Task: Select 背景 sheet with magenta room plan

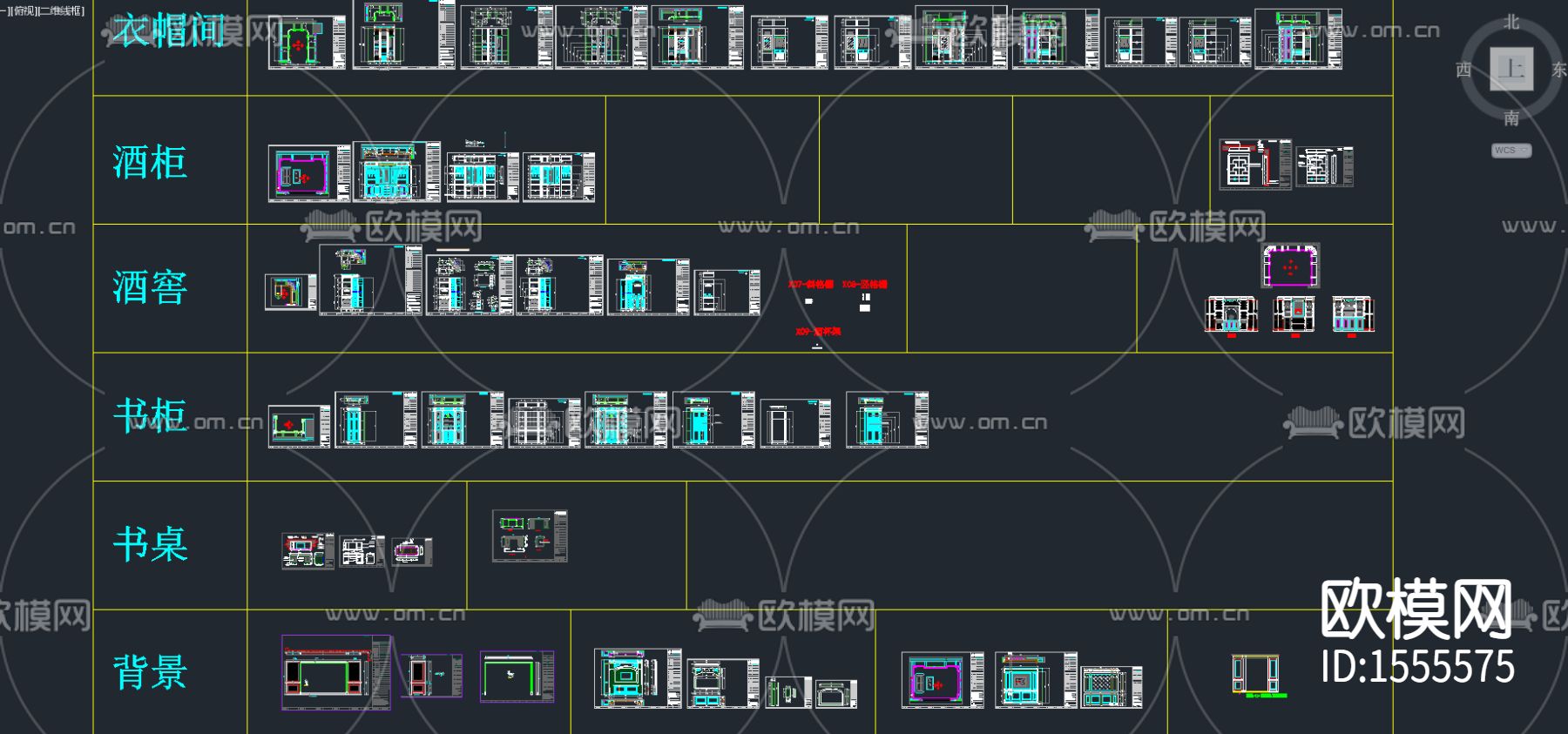Action: tap(943, 680)
